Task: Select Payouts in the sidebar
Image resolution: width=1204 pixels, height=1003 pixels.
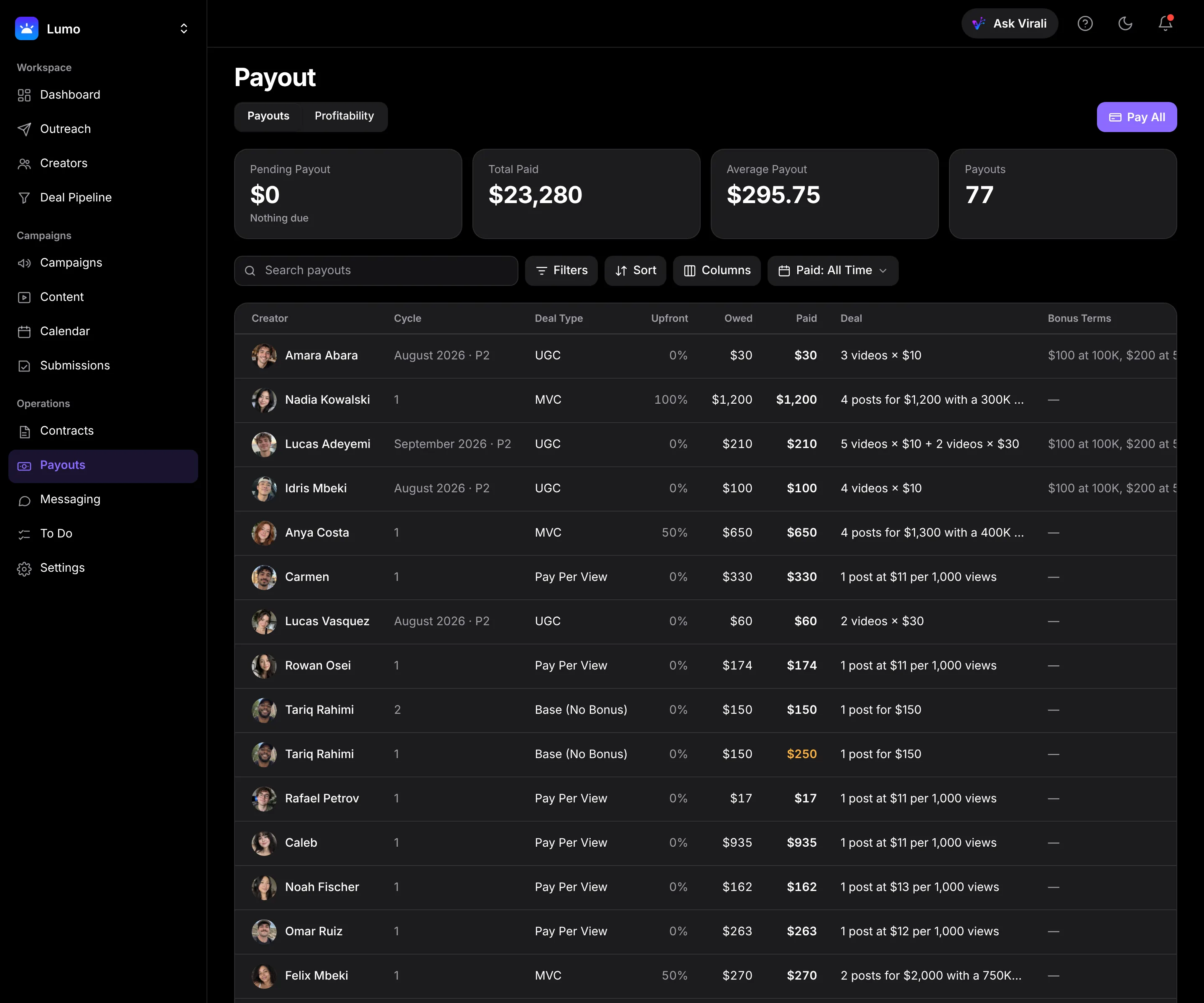Action: pyautogui.click(x=103, y=466)
